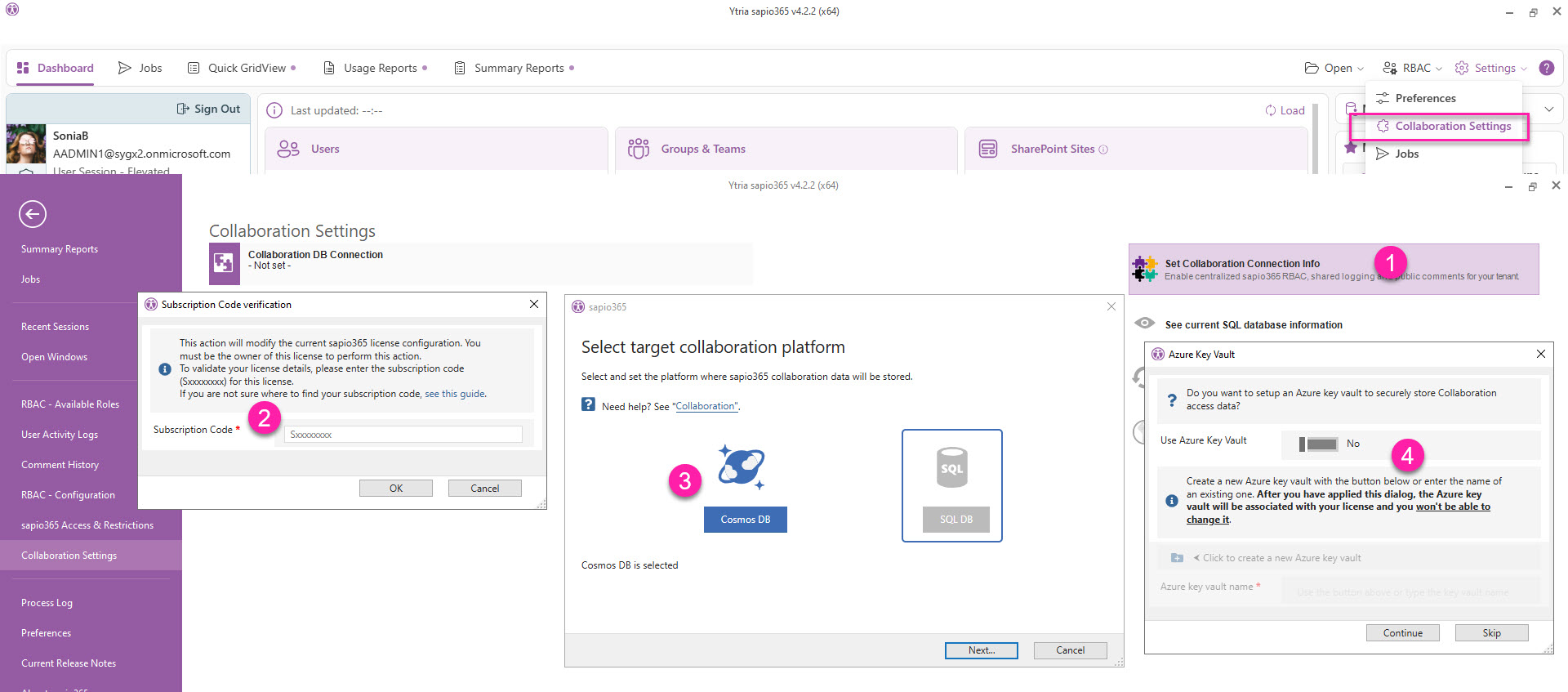Open User Activity Logs in sidebar
The width and height of the screenshot is (1568, 692).
[x=60, y=435]
